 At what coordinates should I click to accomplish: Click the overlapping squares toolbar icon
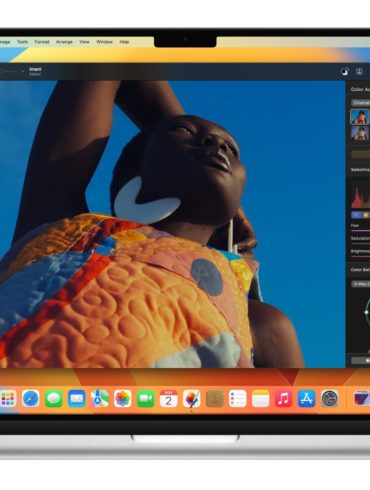(x=344, y=71)
